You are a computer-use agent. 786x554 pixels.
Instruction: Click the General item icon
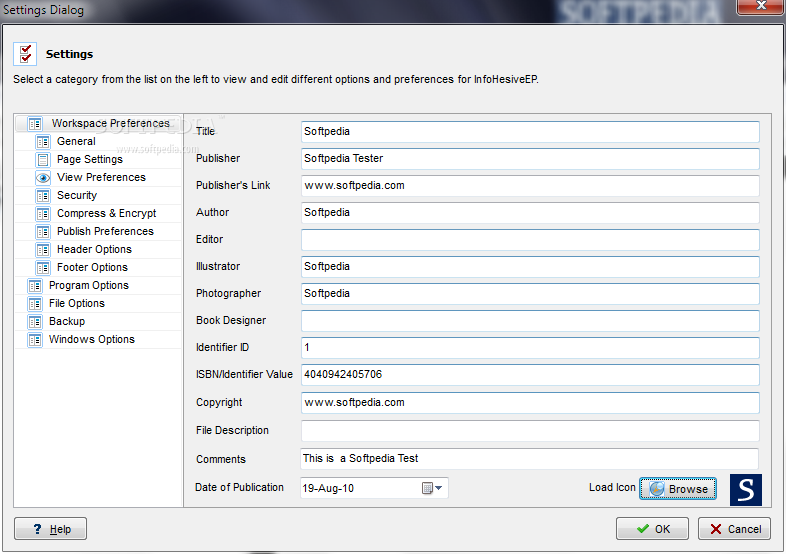click(43, 142)
